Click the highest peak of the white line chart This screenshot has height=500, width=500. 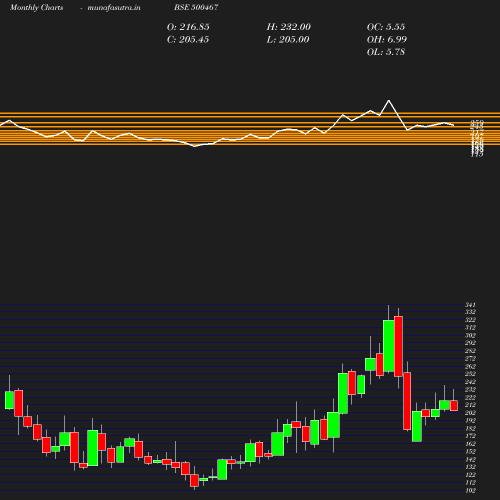coord(389,100)
